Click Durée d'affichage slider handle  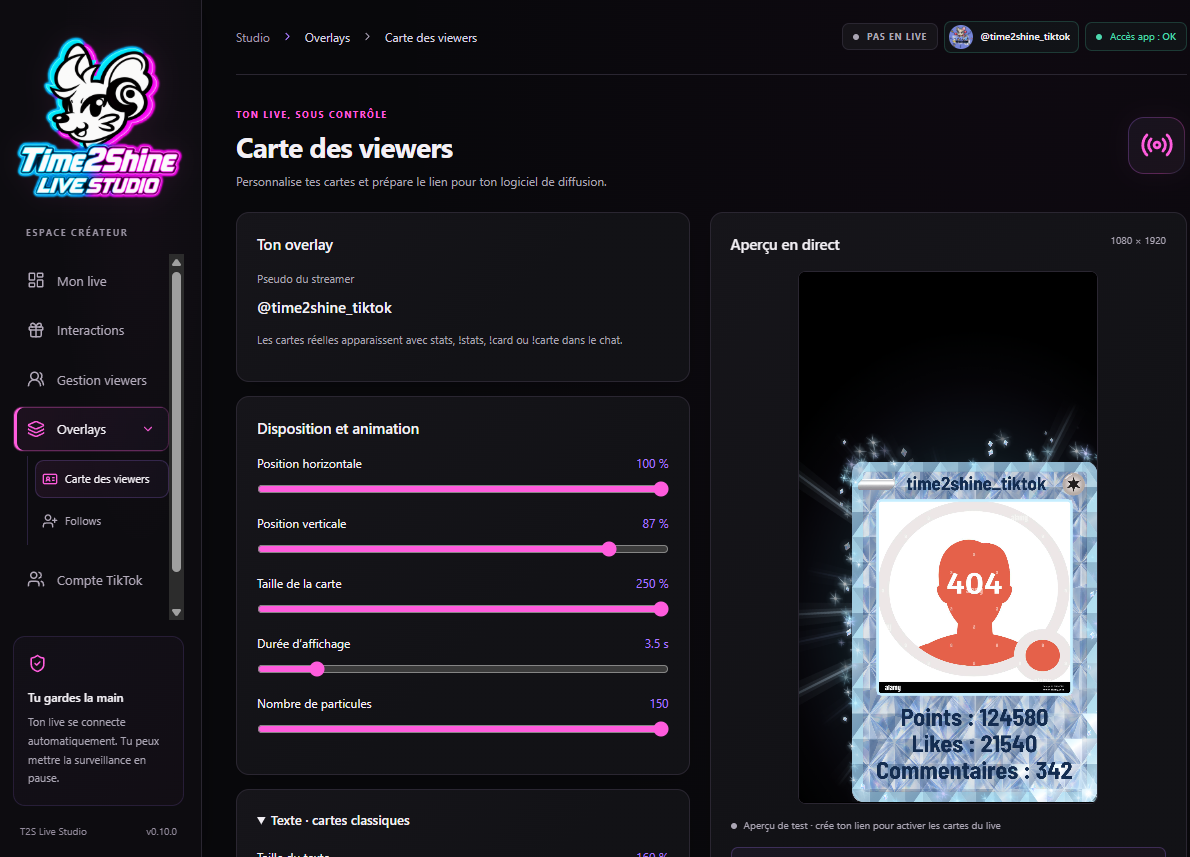[x=317, y=669]
